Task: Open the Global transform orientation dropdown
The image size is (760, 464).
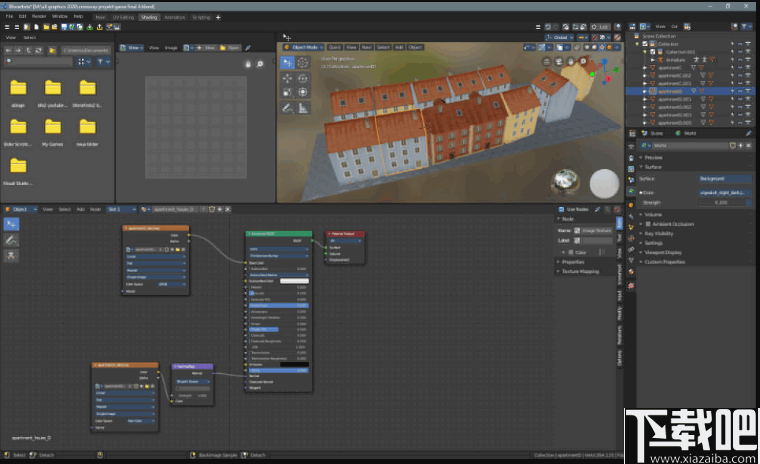Action: coord(559,37)
